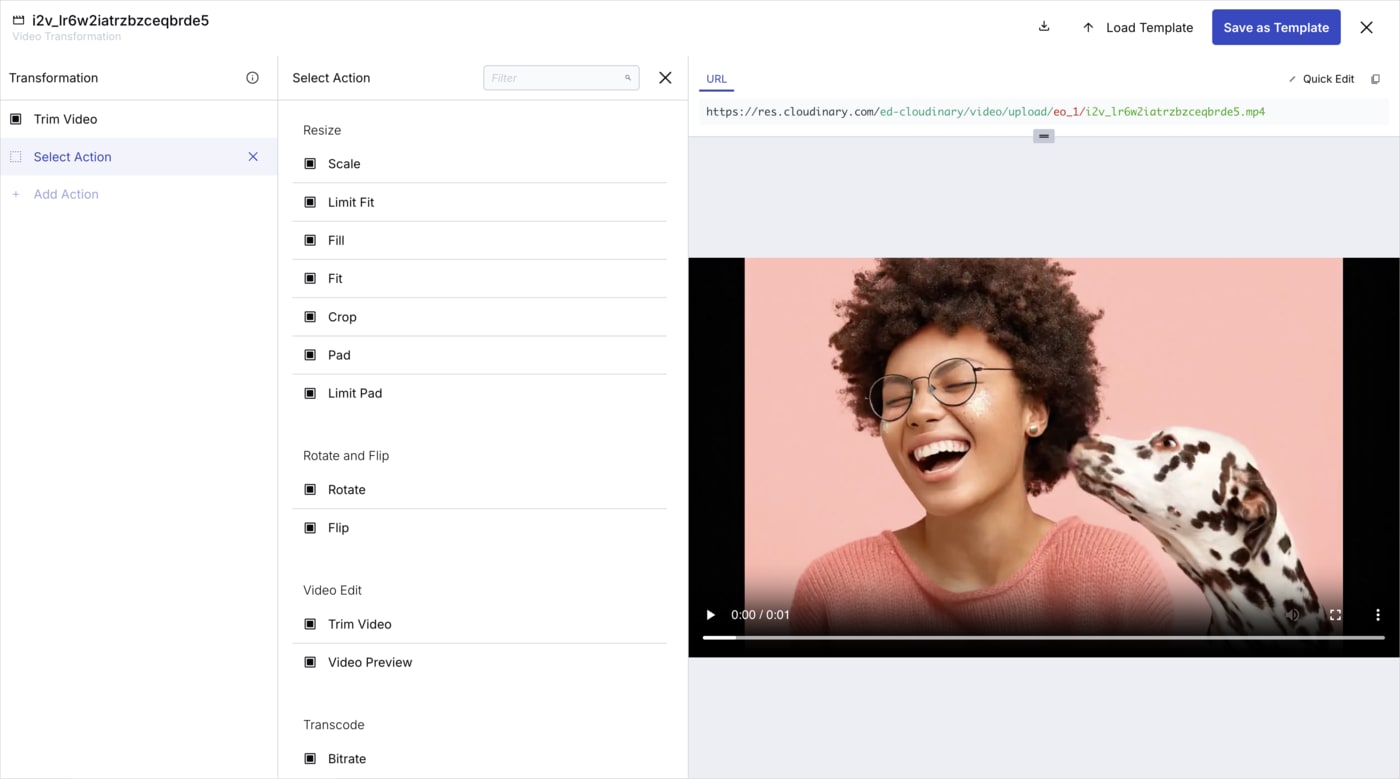
Task: Click the Save as Template button
Action: pos(1276,27)
